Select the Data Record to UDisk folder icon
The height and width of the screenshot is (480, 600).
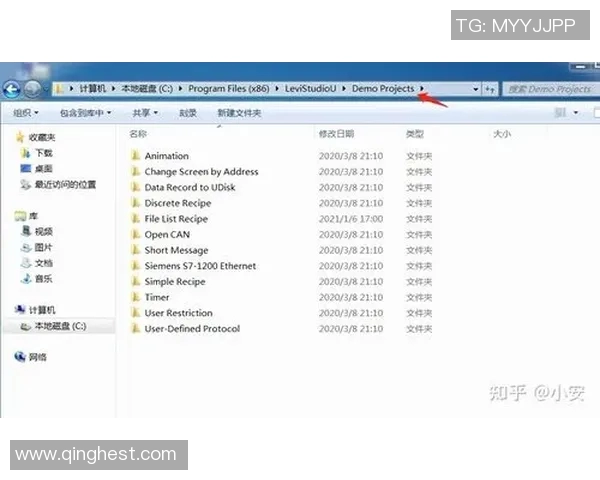coord(135,187)
